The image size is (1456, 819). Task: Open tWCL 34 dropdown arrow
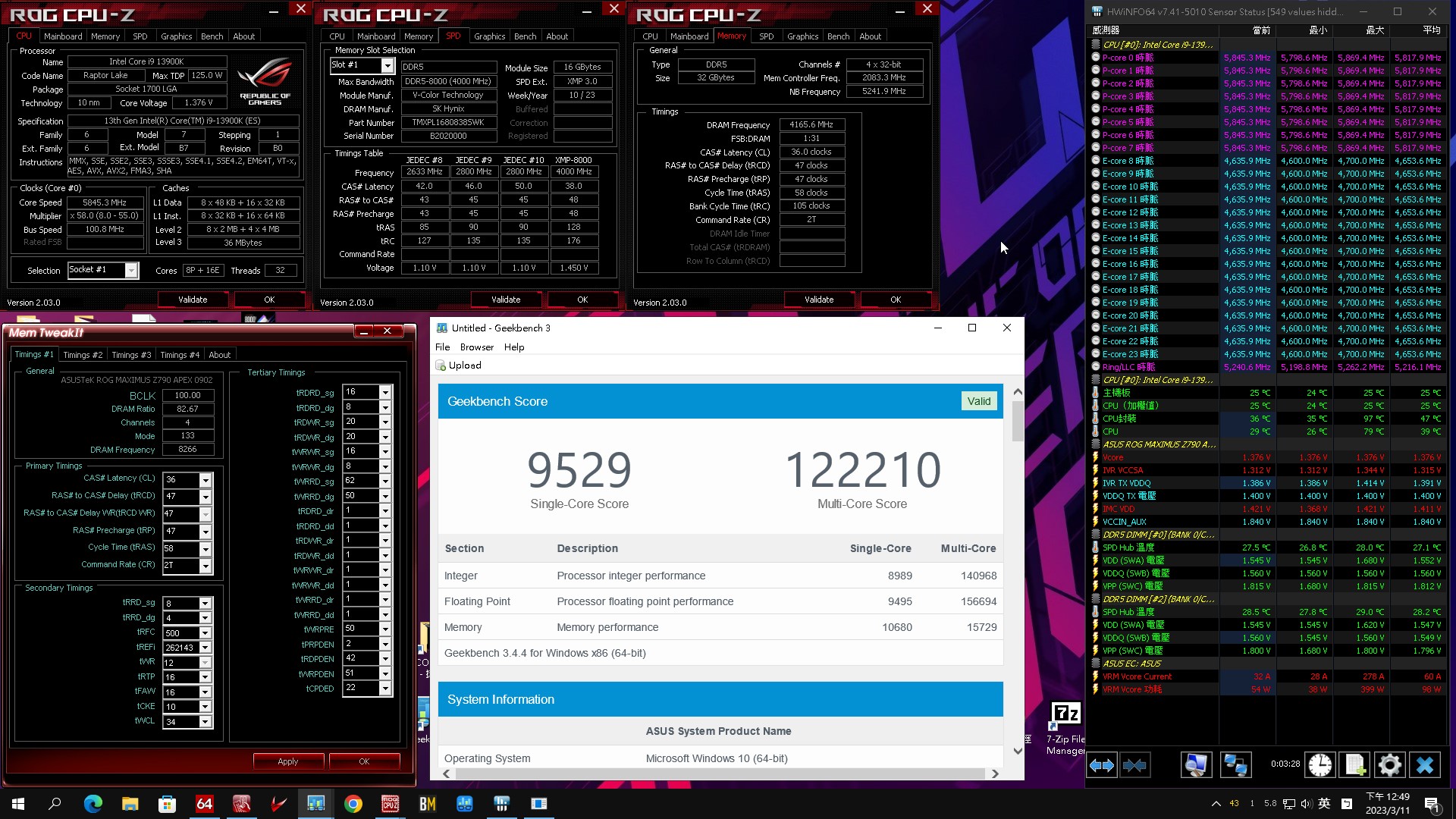tap(205, 722)
